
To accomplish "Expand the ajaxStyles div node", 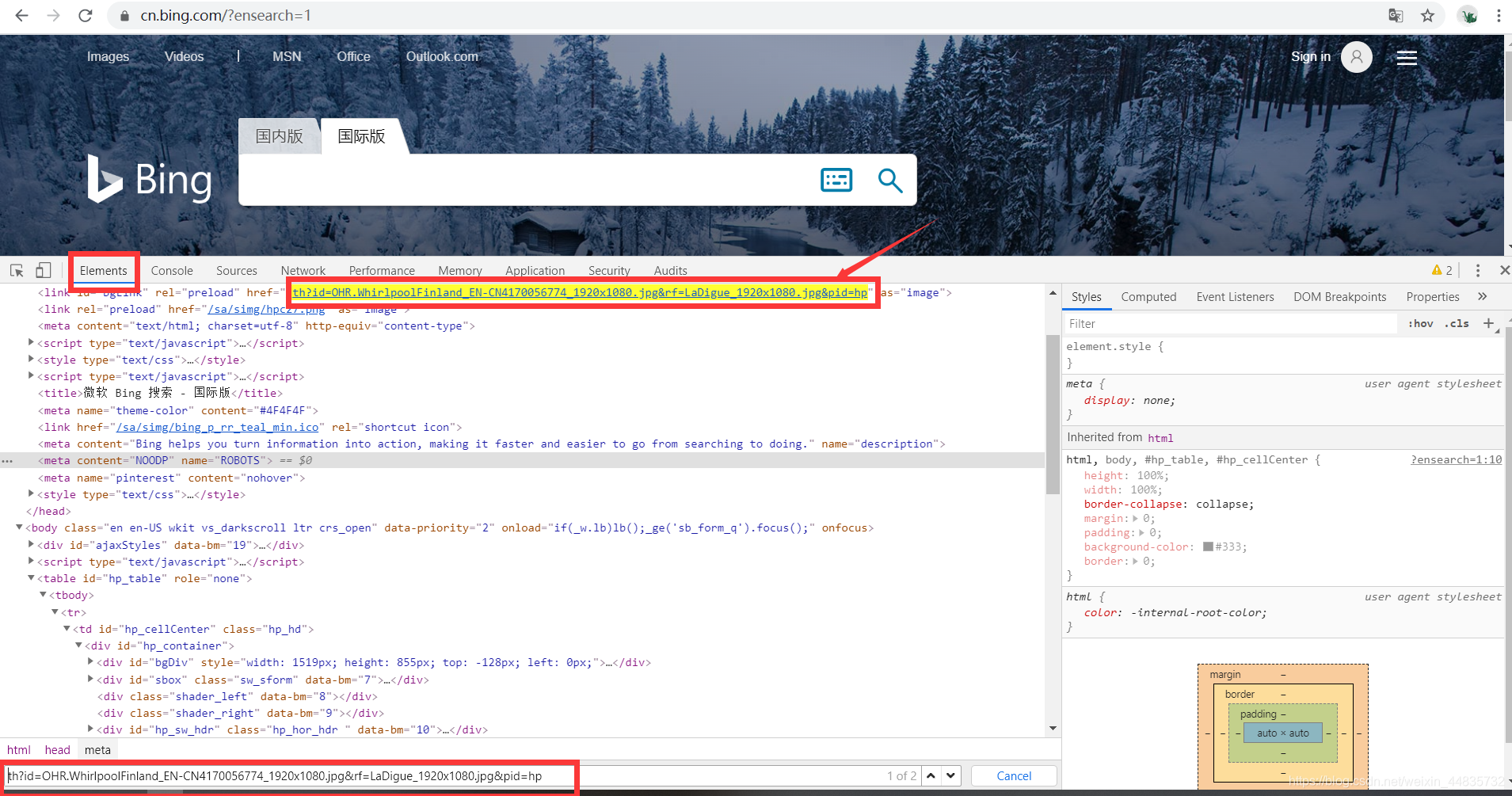I will click(x=31, y=544).
